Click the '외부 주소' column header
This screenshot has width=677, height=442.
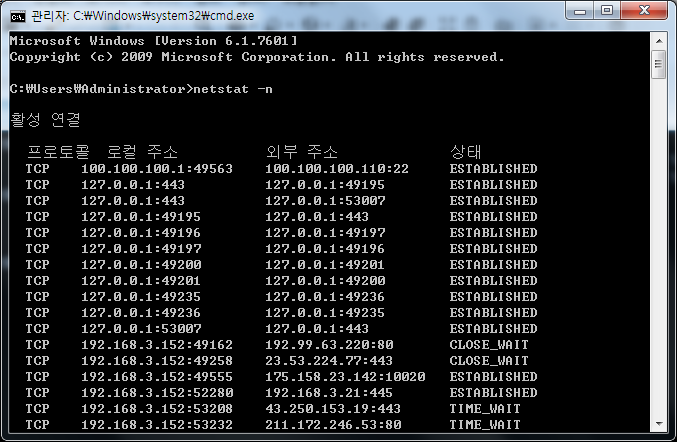point(302,152)
